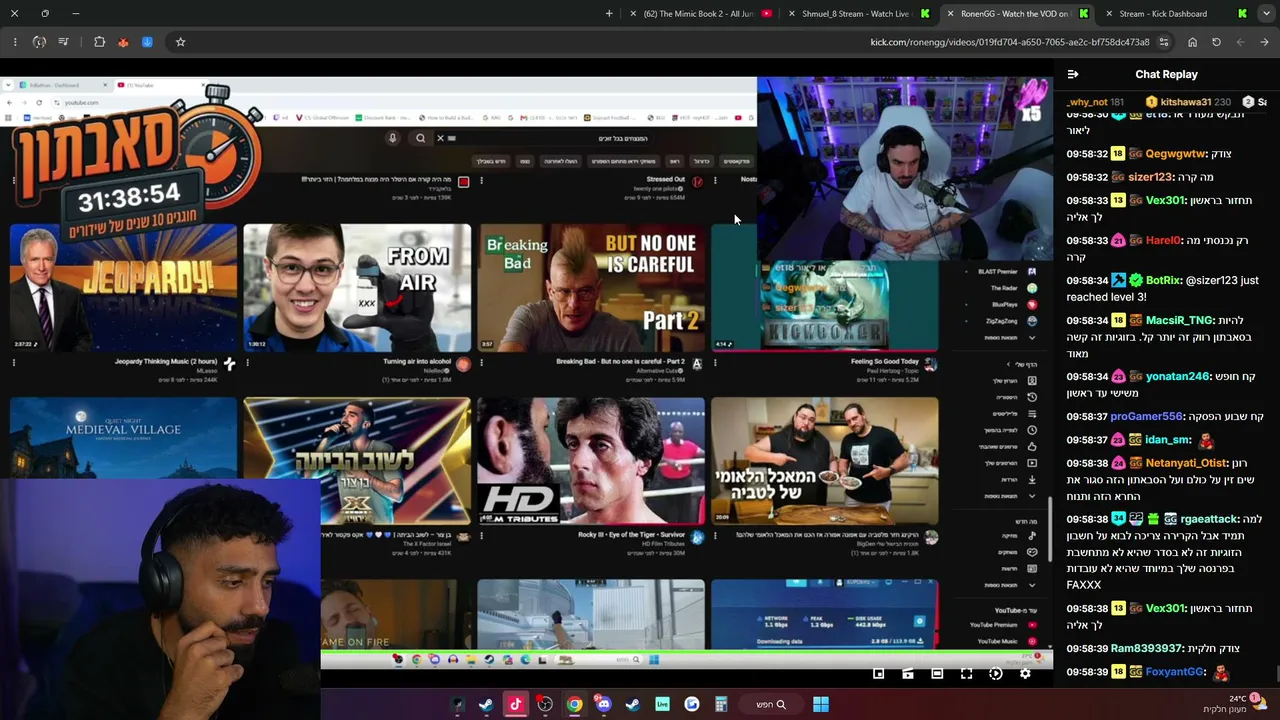1280x720 pixels.
Task: Toggle theater mode on the video player
Action: click(937, 674)
